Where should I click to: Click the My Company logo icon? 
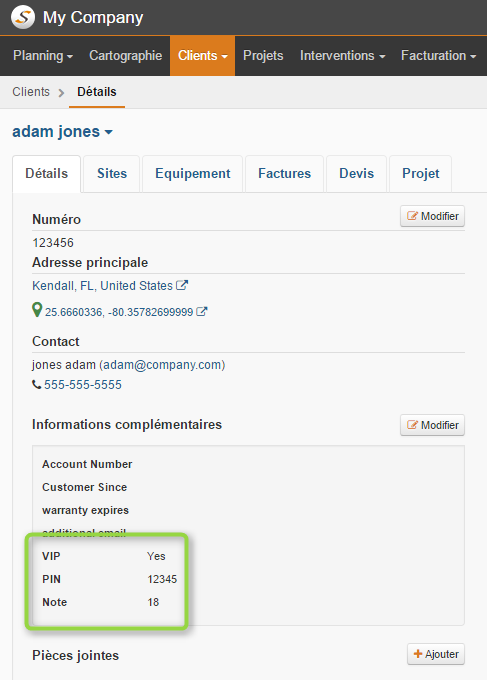click(23, 17)
